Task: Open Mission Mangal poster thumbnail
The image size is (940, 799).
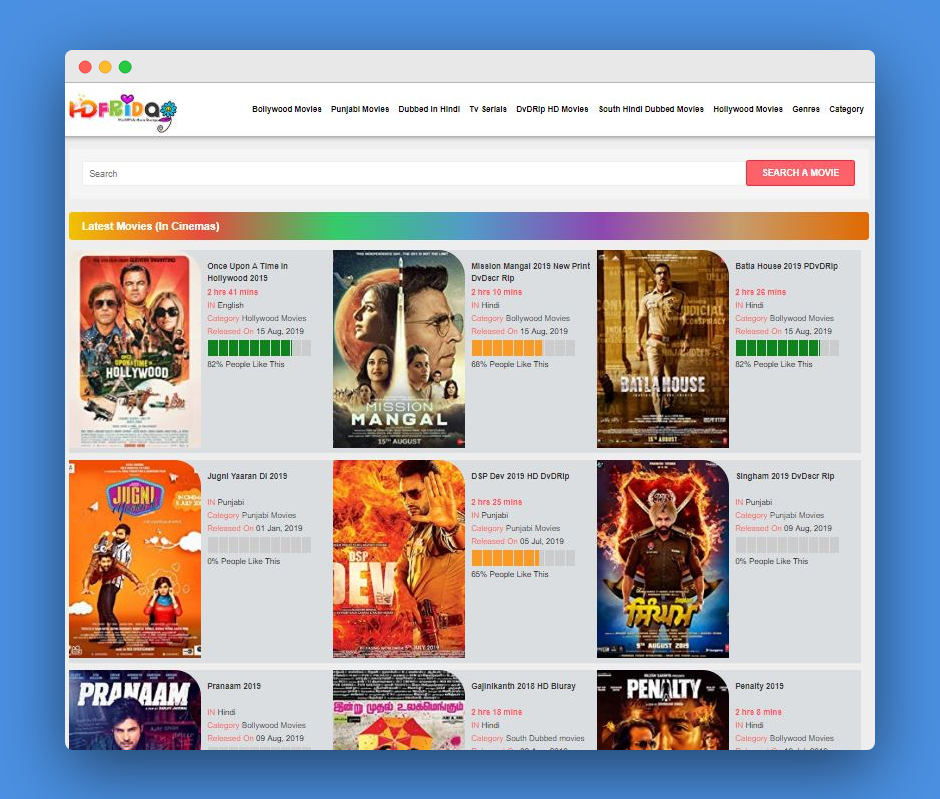Action: click(399, 349)
